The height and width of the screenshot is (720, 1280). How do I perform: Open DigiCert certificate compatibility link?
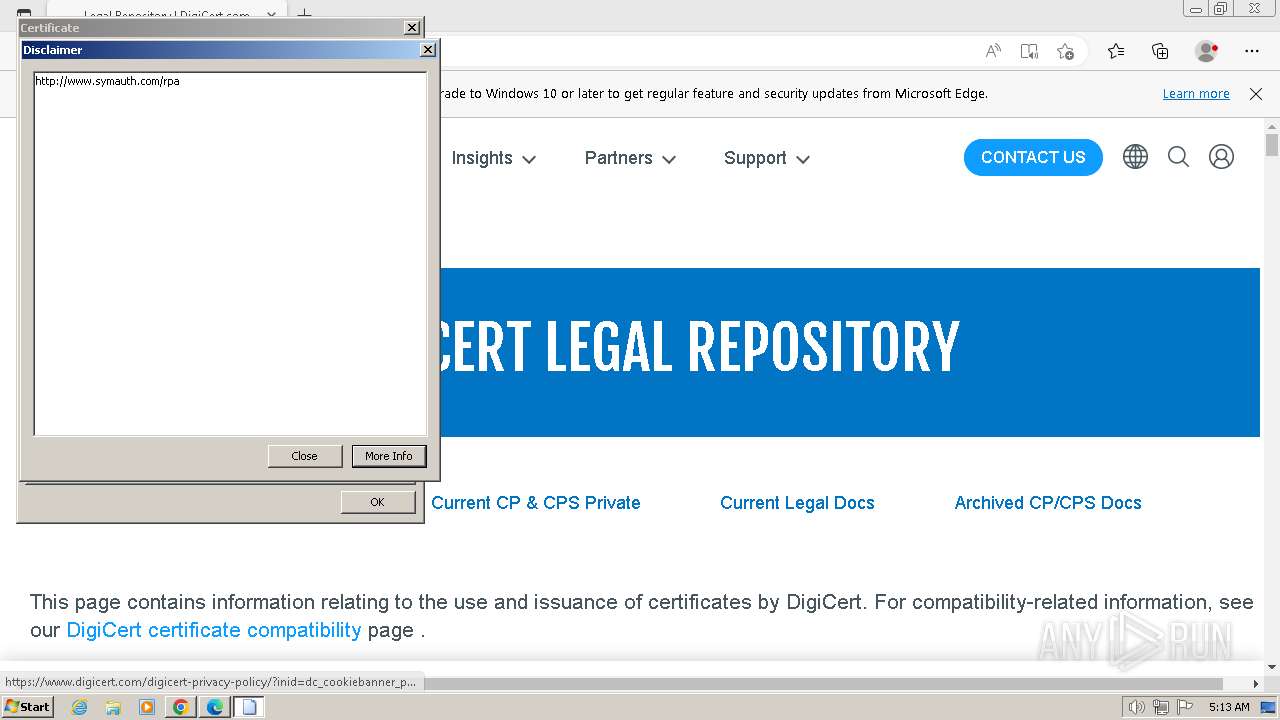tap(214, 630)
